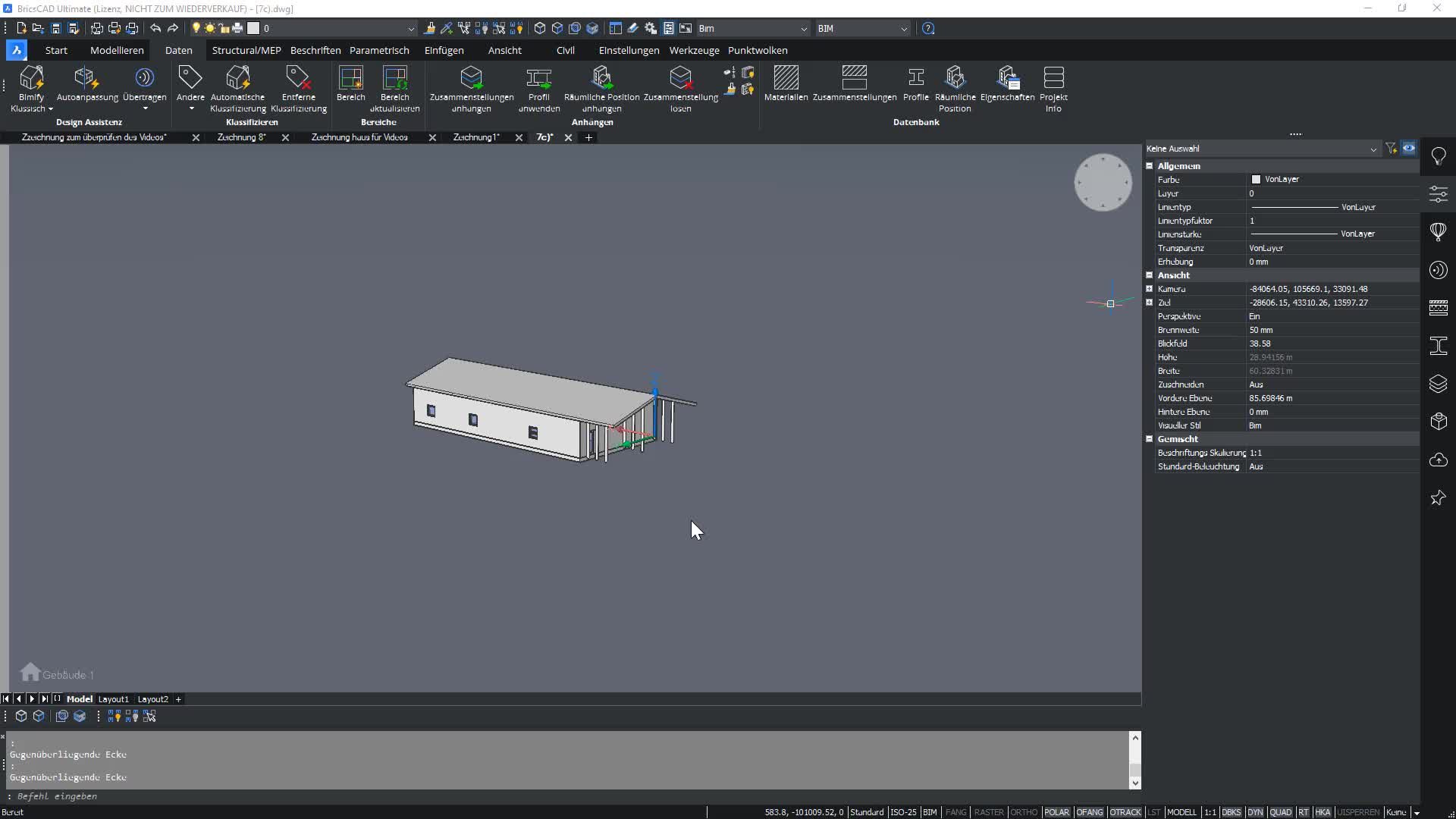The height and width of the screenshot is (819, 1456).
Task: Run Automatische Klassifizierung
Action: [x=237, y=89]
